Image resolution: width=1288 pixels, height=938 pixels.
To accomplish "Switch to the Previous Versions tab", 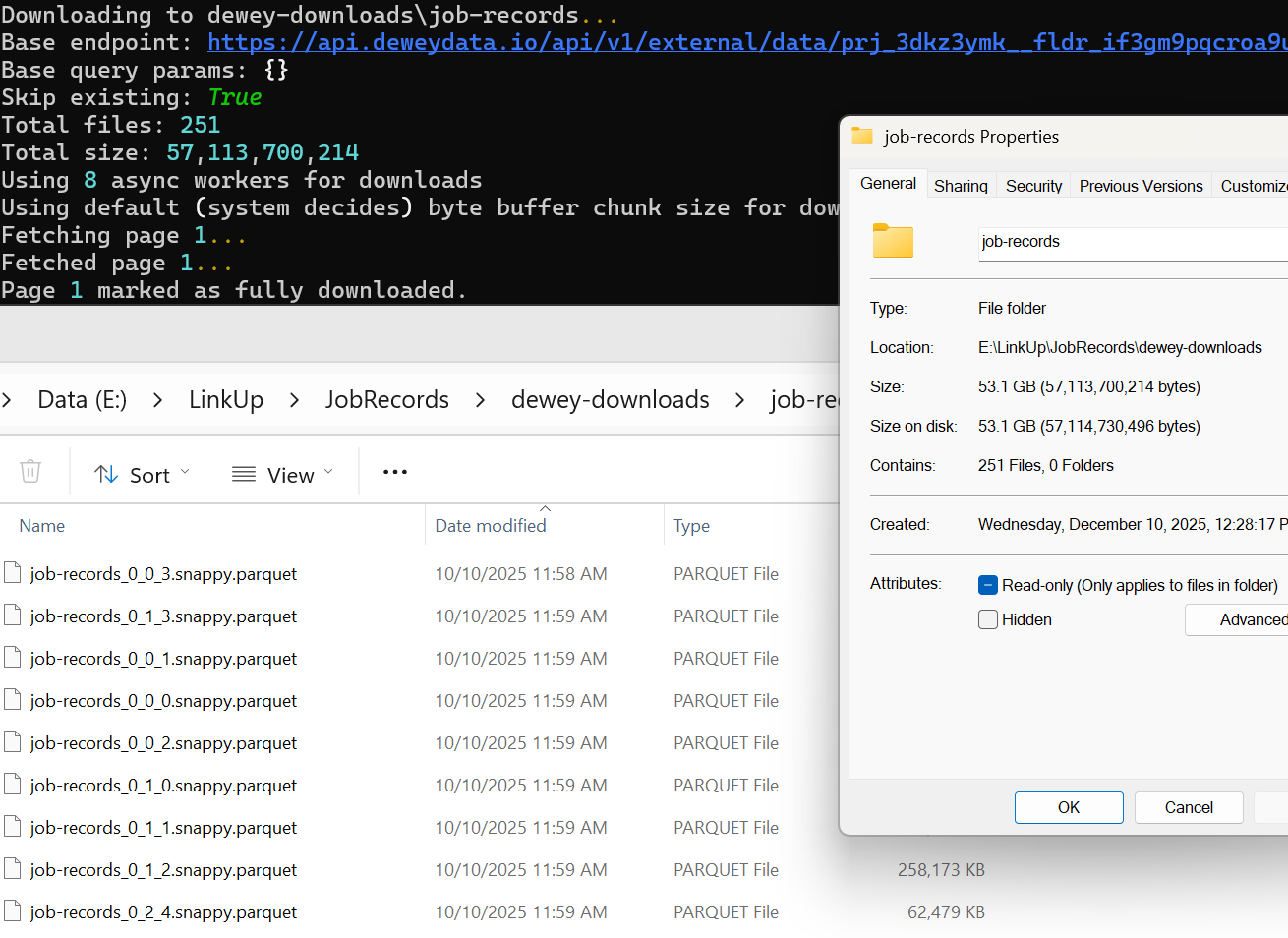I will 1141,186.
